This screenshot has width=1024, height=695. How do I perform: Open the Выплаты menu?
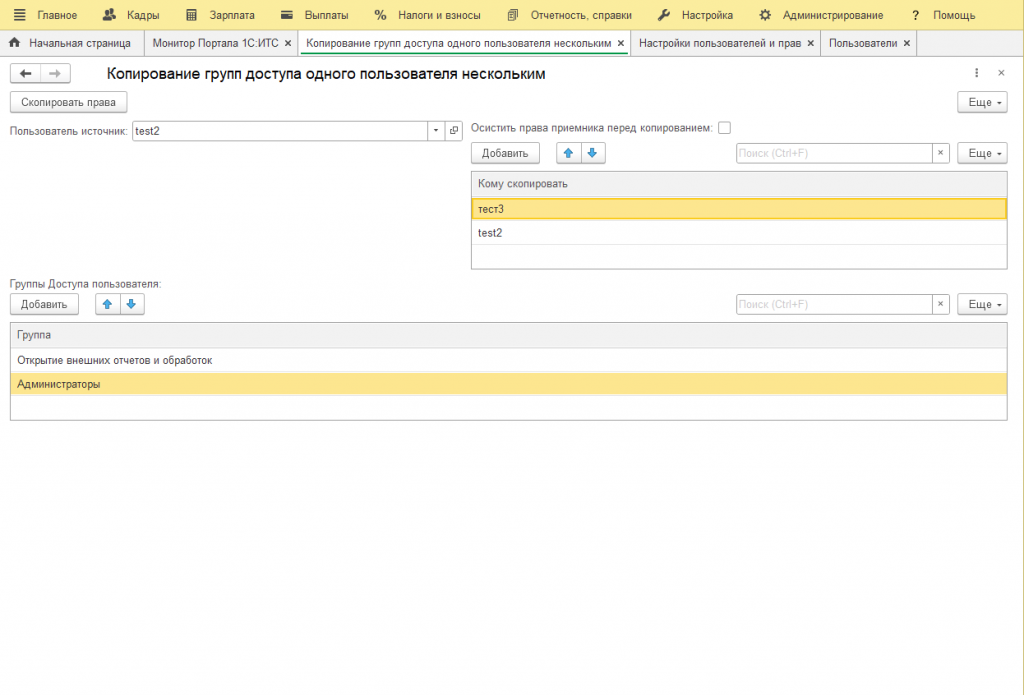[326, 15]
